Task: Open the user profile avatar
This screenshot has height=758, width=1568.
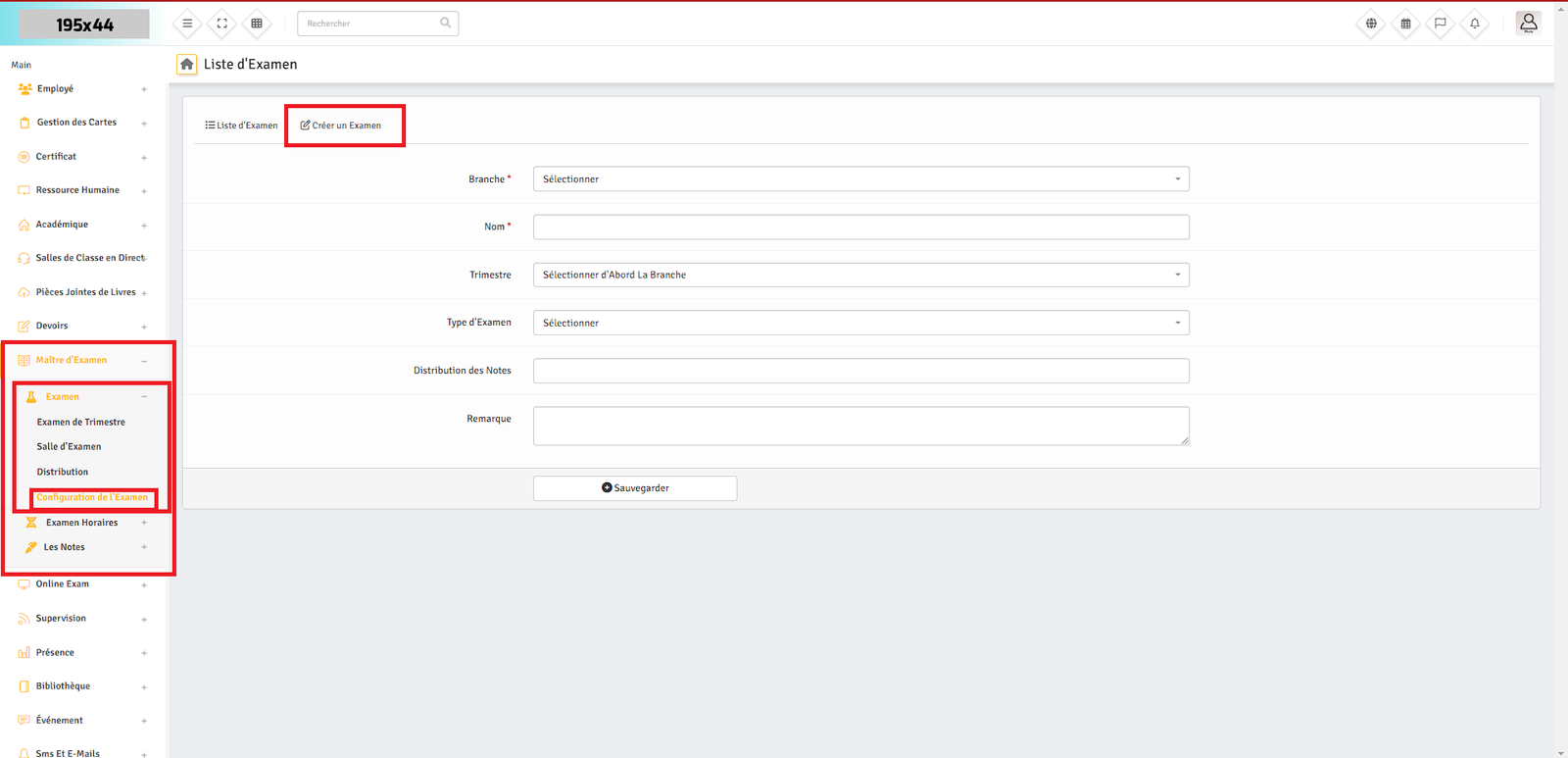Action: click(x=1528, y=23)
